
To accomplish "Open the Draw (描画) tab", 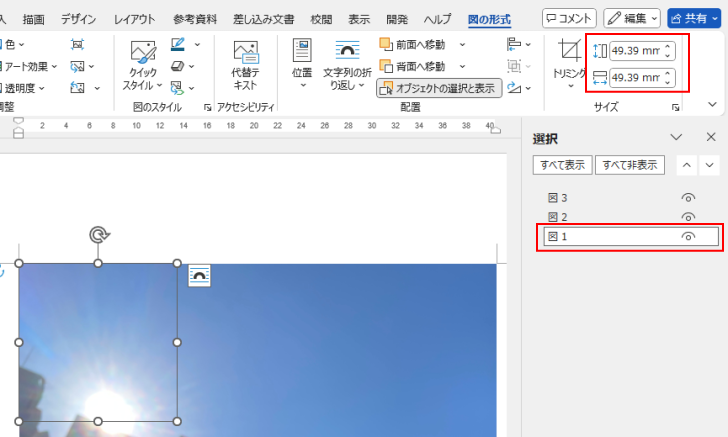I will click(x=34, y=19).
